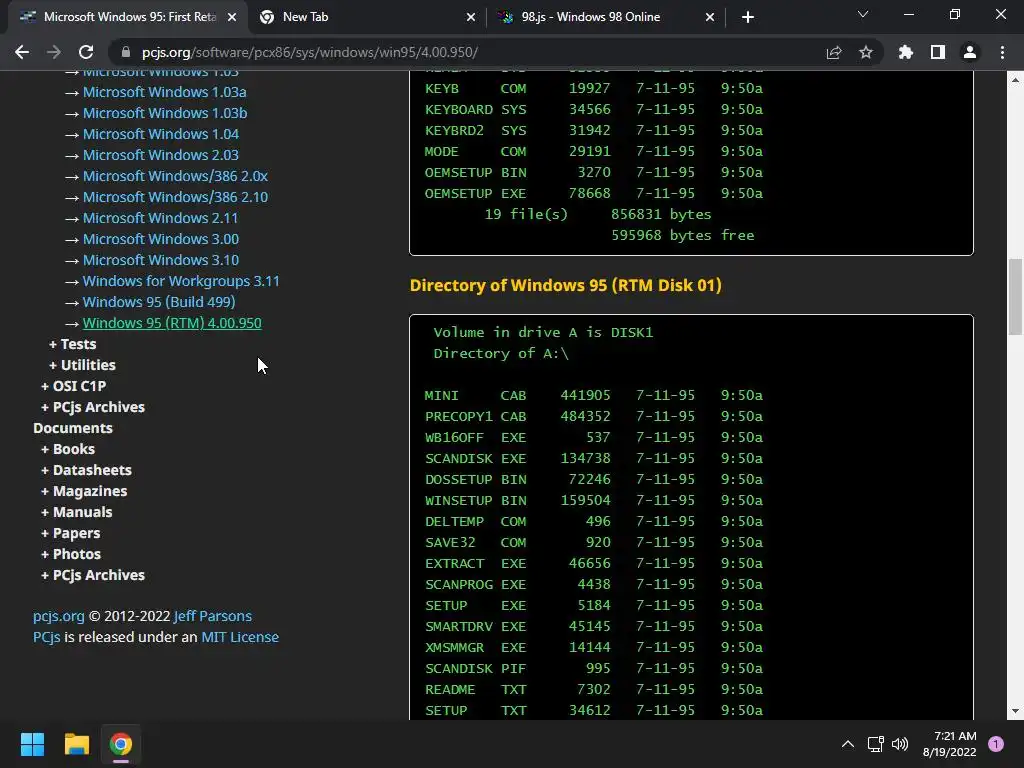Expand the Books section
Image resolution: width=1024 pixels, height=768 pixels.
click(68, 449)
